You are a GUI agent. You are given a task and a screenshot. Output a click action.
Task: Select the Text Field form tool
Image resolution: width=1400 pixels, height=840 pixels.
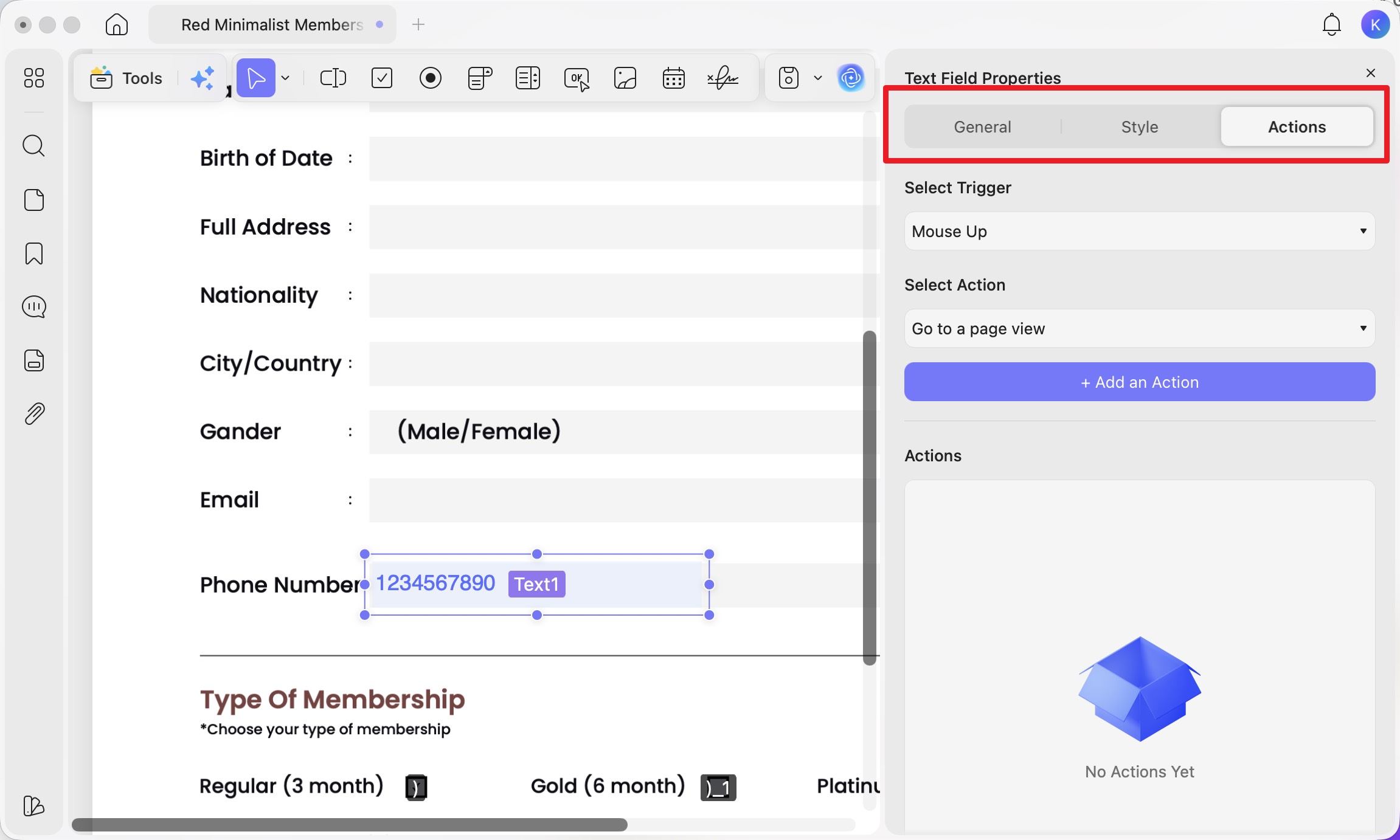click(x=333, y=78)
